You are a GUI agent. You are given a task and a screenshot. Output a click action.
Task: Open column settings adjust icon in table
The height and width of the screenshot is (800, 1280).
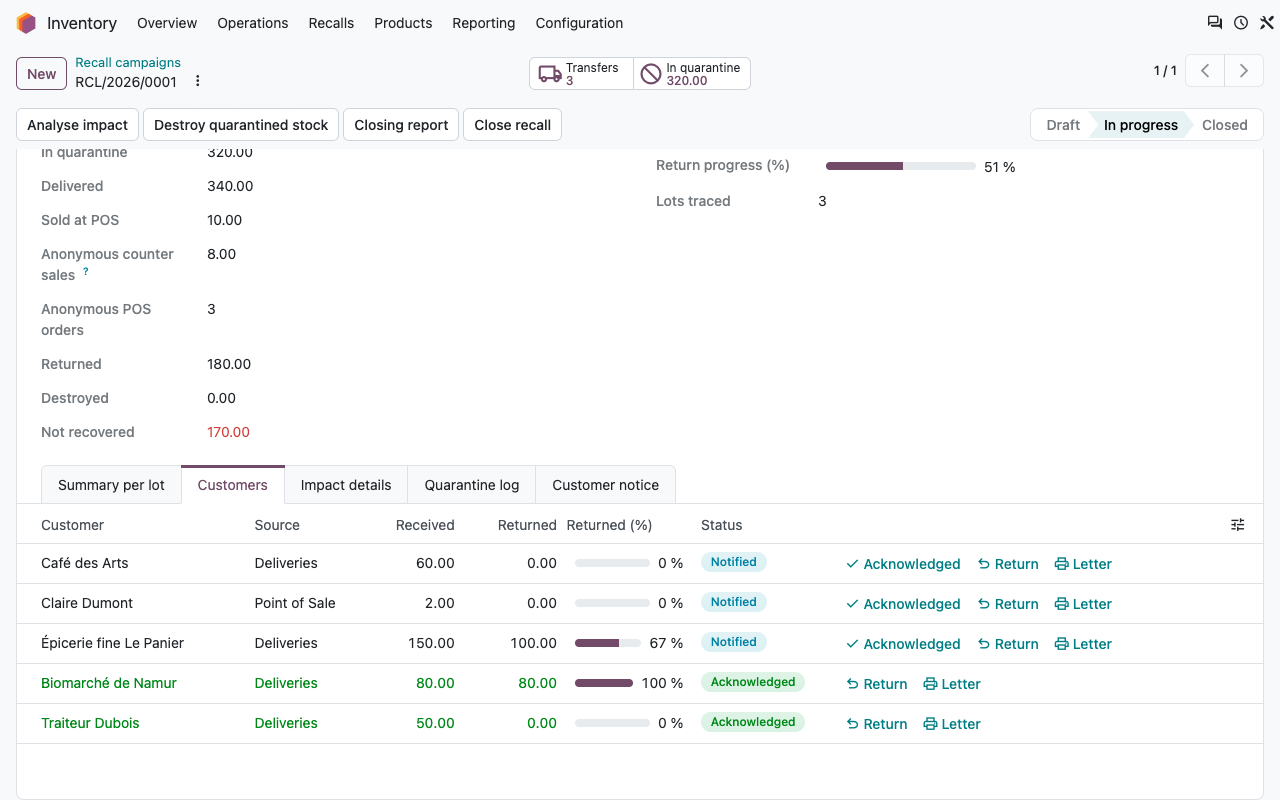tap(1238, 525)
